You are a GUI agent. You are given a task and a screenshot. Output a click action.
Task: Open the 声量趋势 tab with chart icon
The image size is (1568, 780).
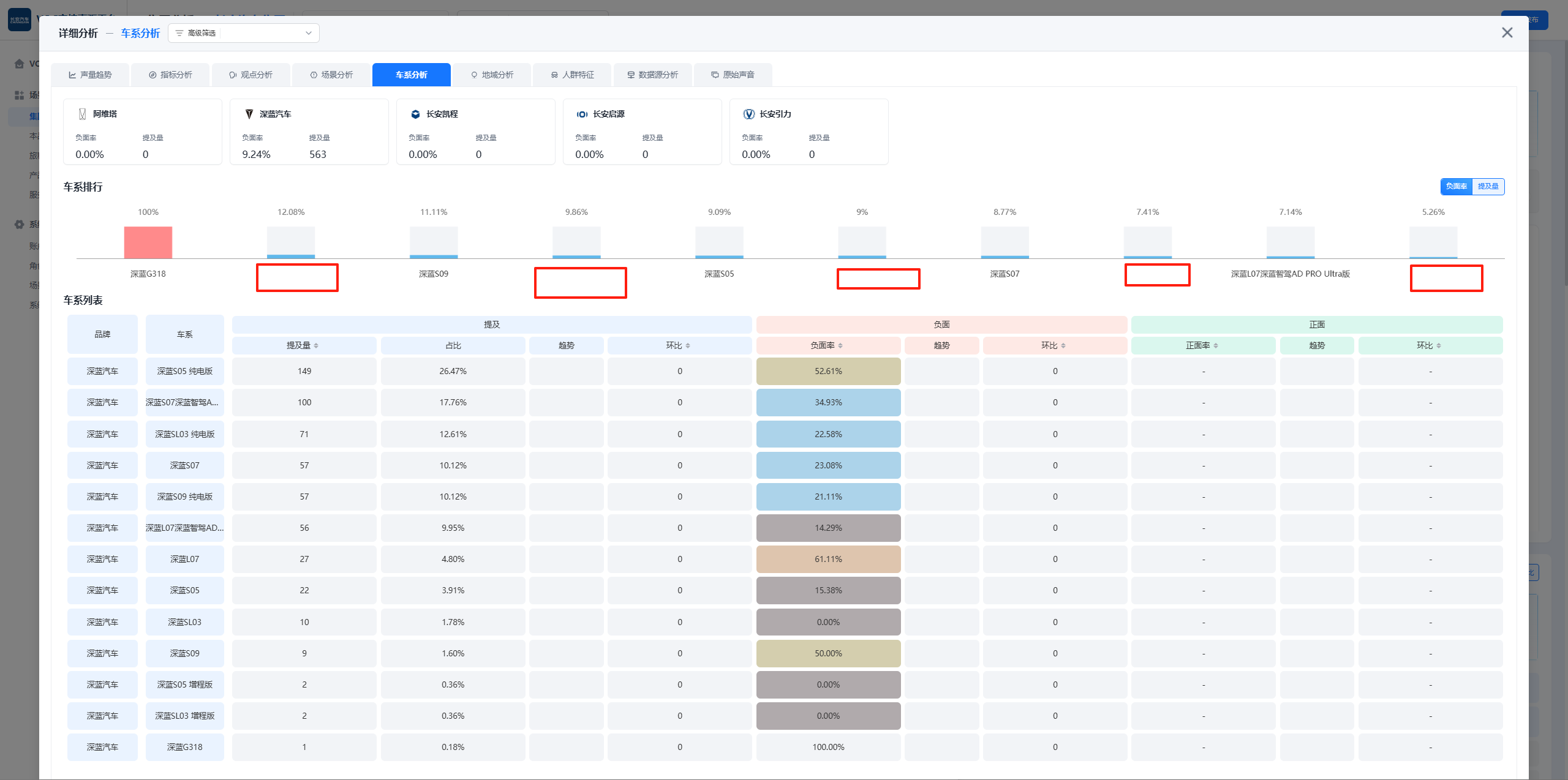click(x=90, y=75)
